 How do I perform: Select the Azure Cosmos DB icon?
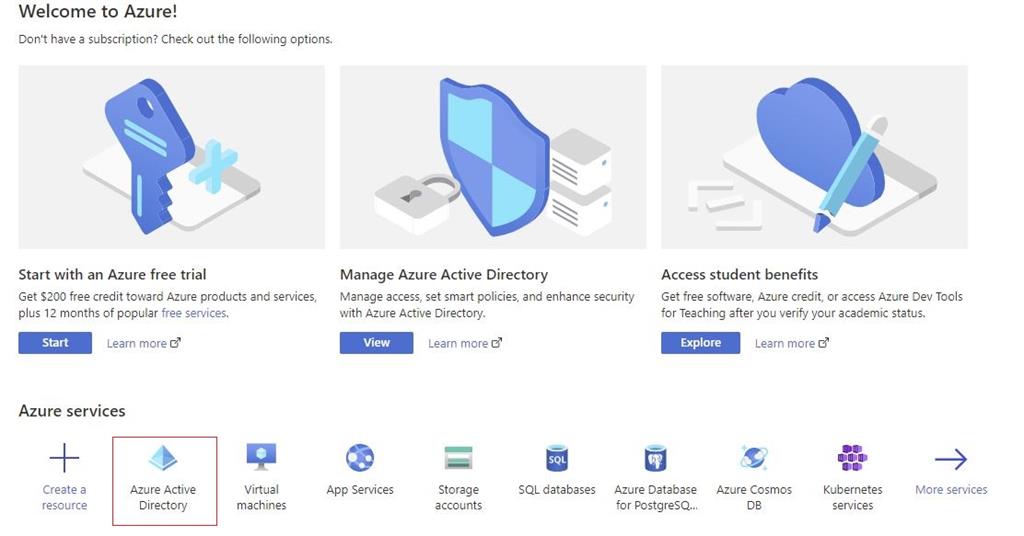pyautogui.click(x=754, y=458)
